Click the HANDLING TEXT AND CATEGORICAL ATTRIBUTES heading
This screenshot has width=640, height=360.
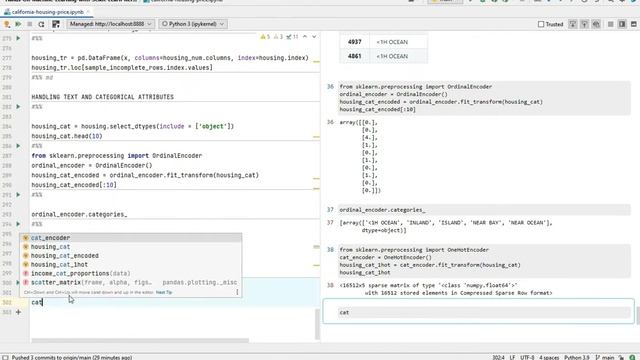pyautogui.click(x=102, y=97)
